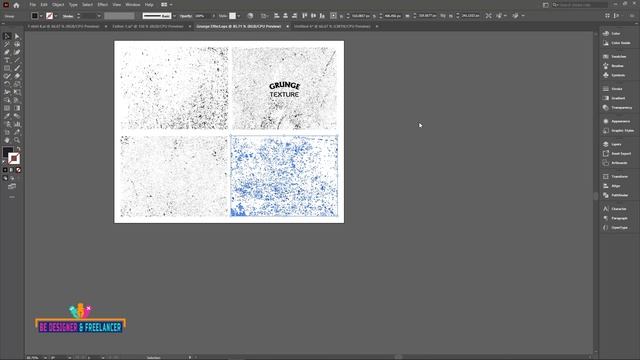Open stroke weight dropdown
The height and width of the screenshot is (360, 640).
tap(99, 16)
